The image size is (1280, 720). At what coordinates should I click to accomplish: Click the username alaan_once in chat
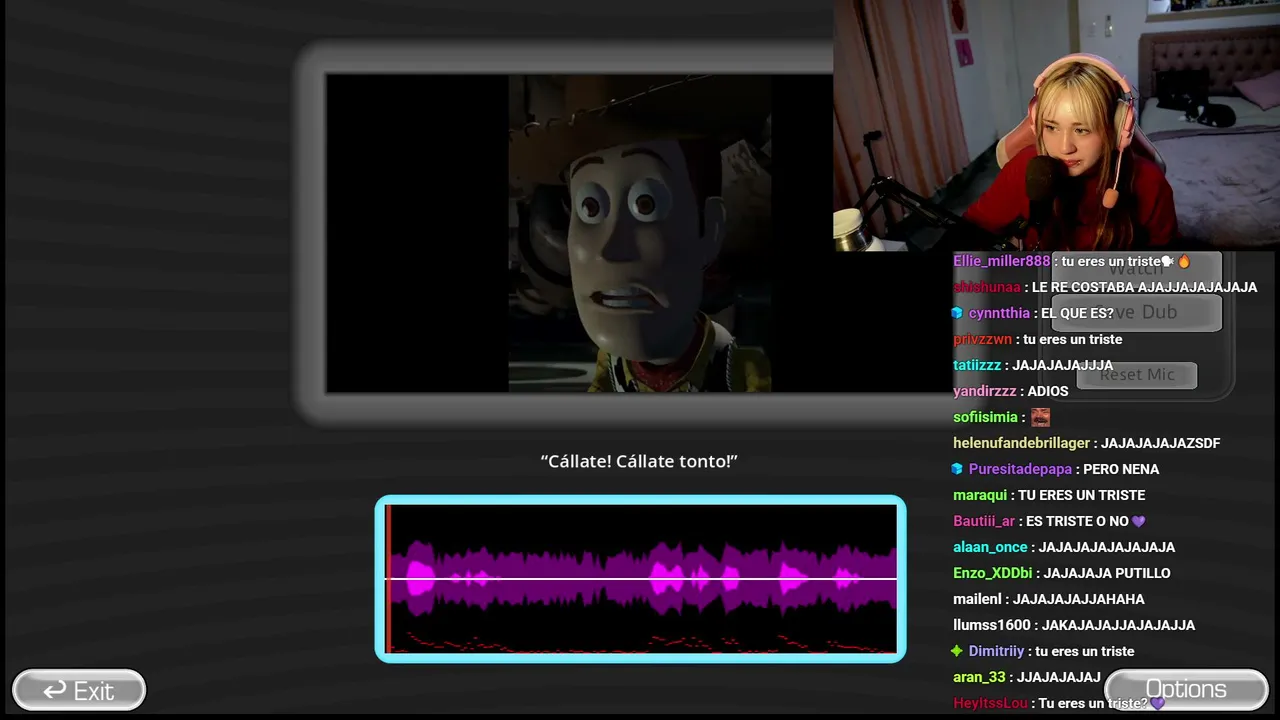[990, 547]
